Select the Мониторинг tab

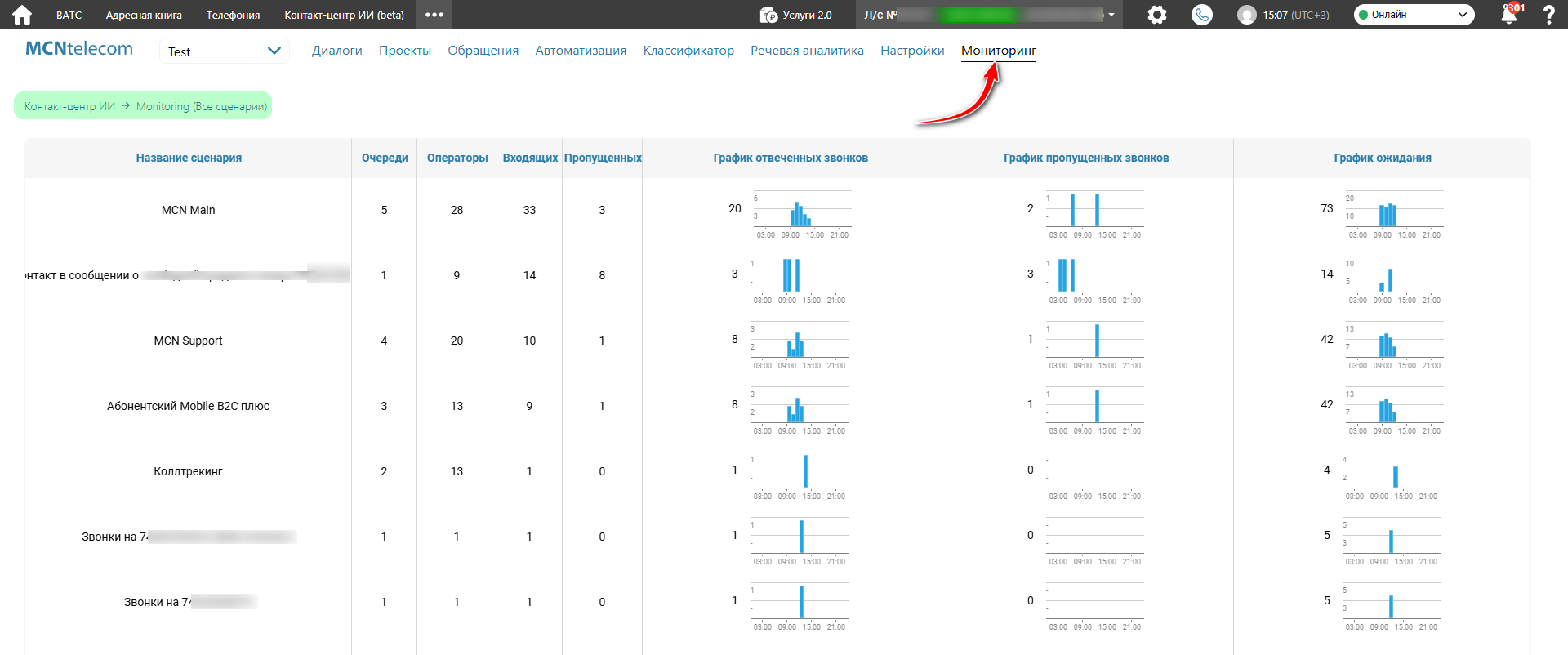[999, 51]
